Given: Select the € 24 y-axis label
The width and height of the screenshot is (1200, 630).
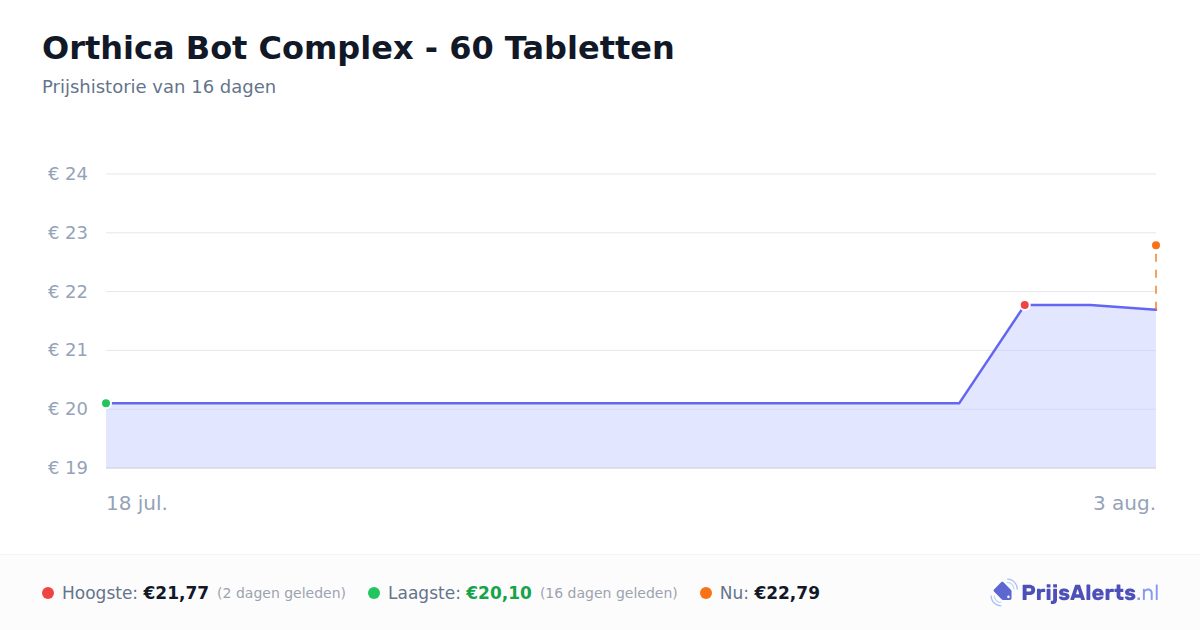Looking at the screenshot, I should coord(68,174).
